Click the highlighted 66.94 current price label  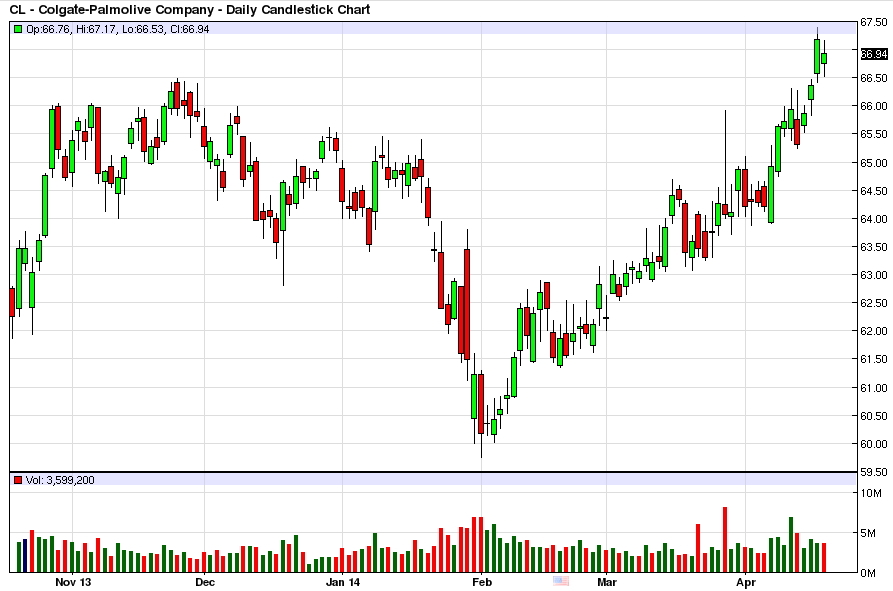874,54
